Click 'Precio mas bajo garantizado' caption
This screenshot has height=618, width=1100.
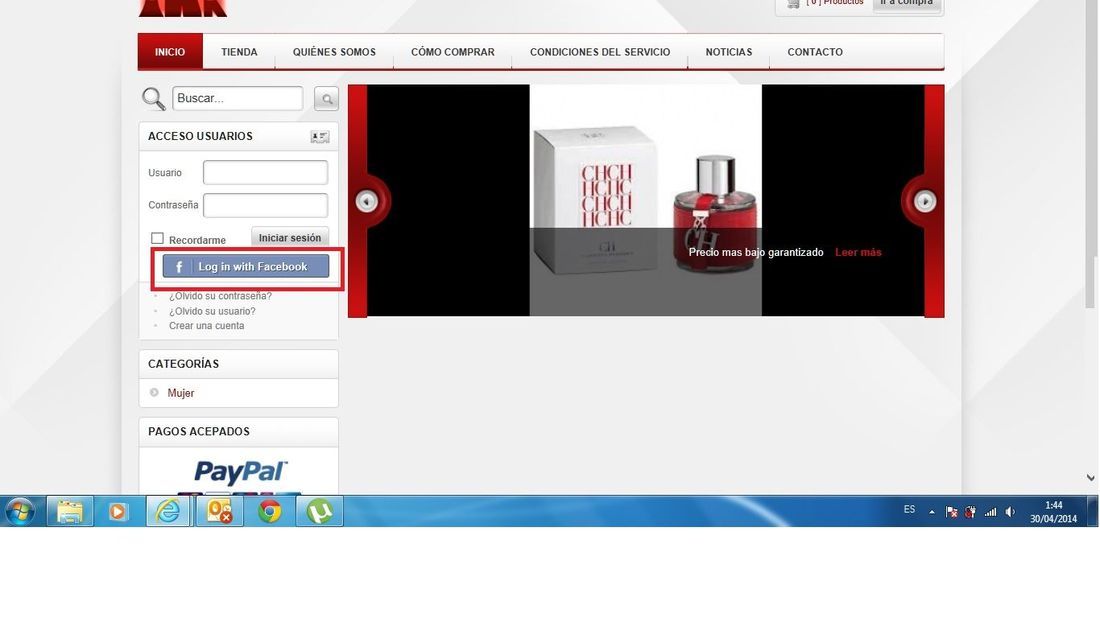coord(756,253)
